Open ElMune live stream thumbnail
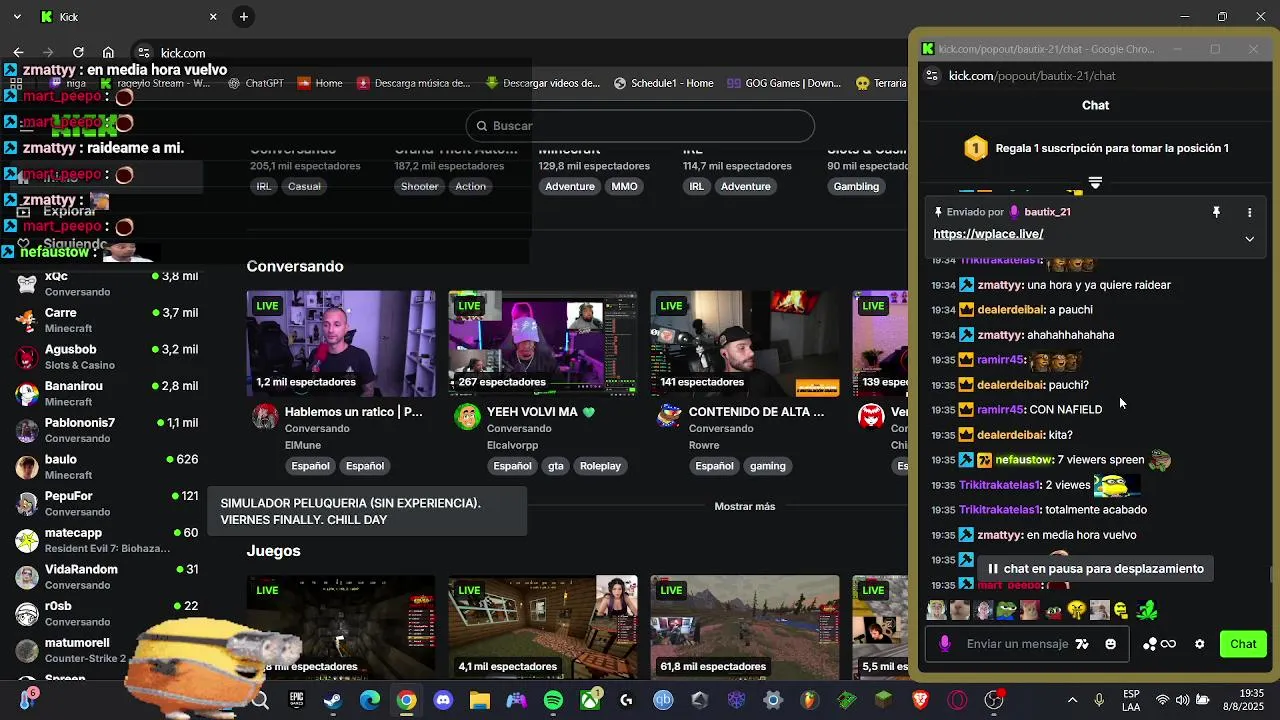Screen dimensions: 1280x720 point(341,344)
